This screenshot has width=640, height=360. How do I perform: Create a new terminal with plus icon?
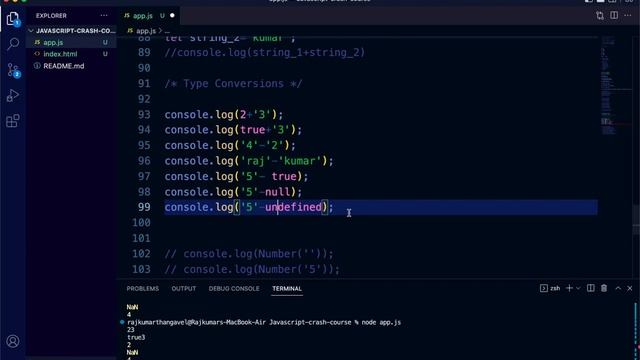[569, 288]
